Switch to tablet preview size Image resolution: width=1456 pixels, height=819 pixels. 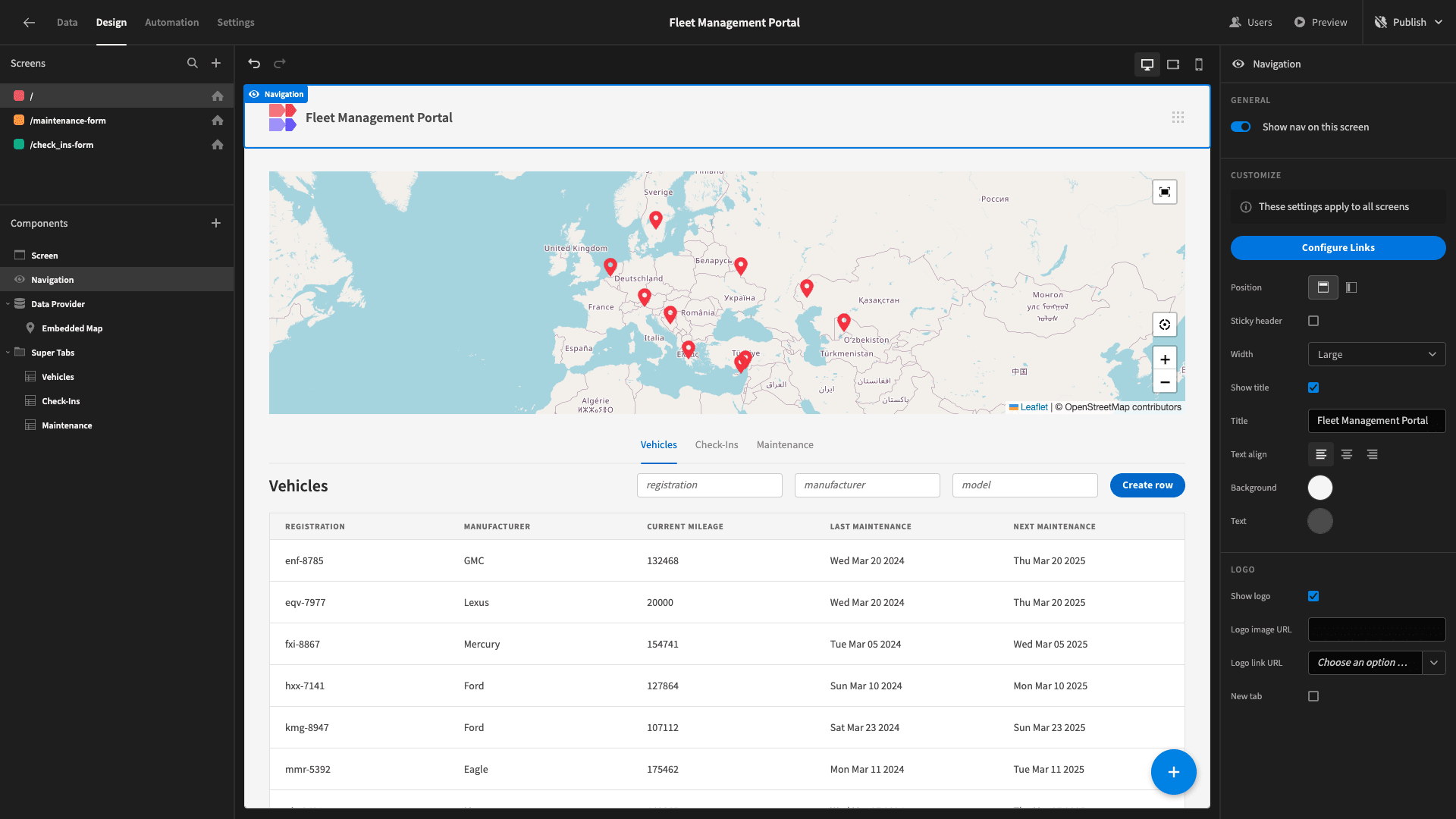tap(1173, 64)
